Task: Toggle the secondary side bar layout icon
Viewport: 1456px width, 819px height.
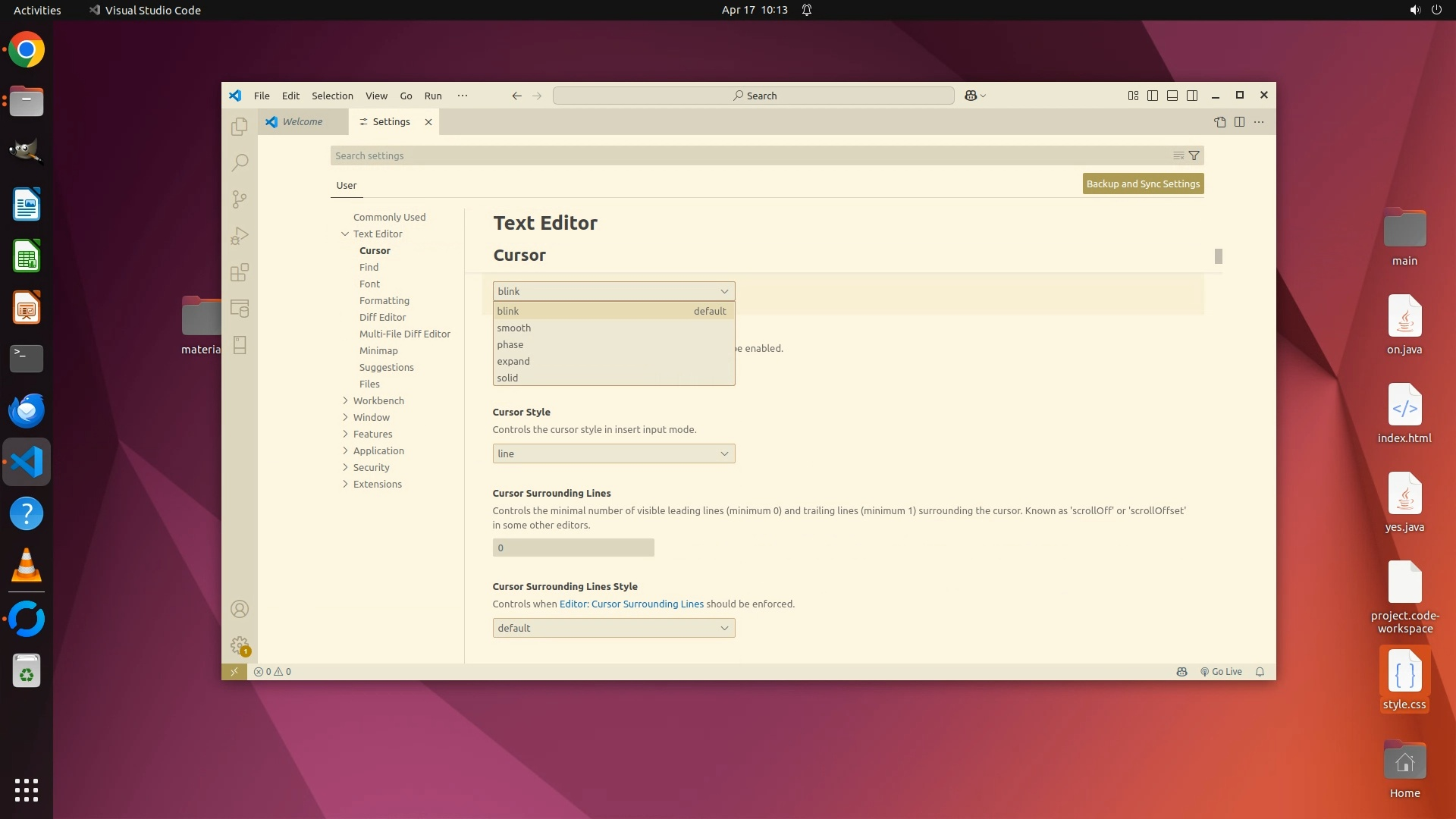Action: tap(1192, 96)
